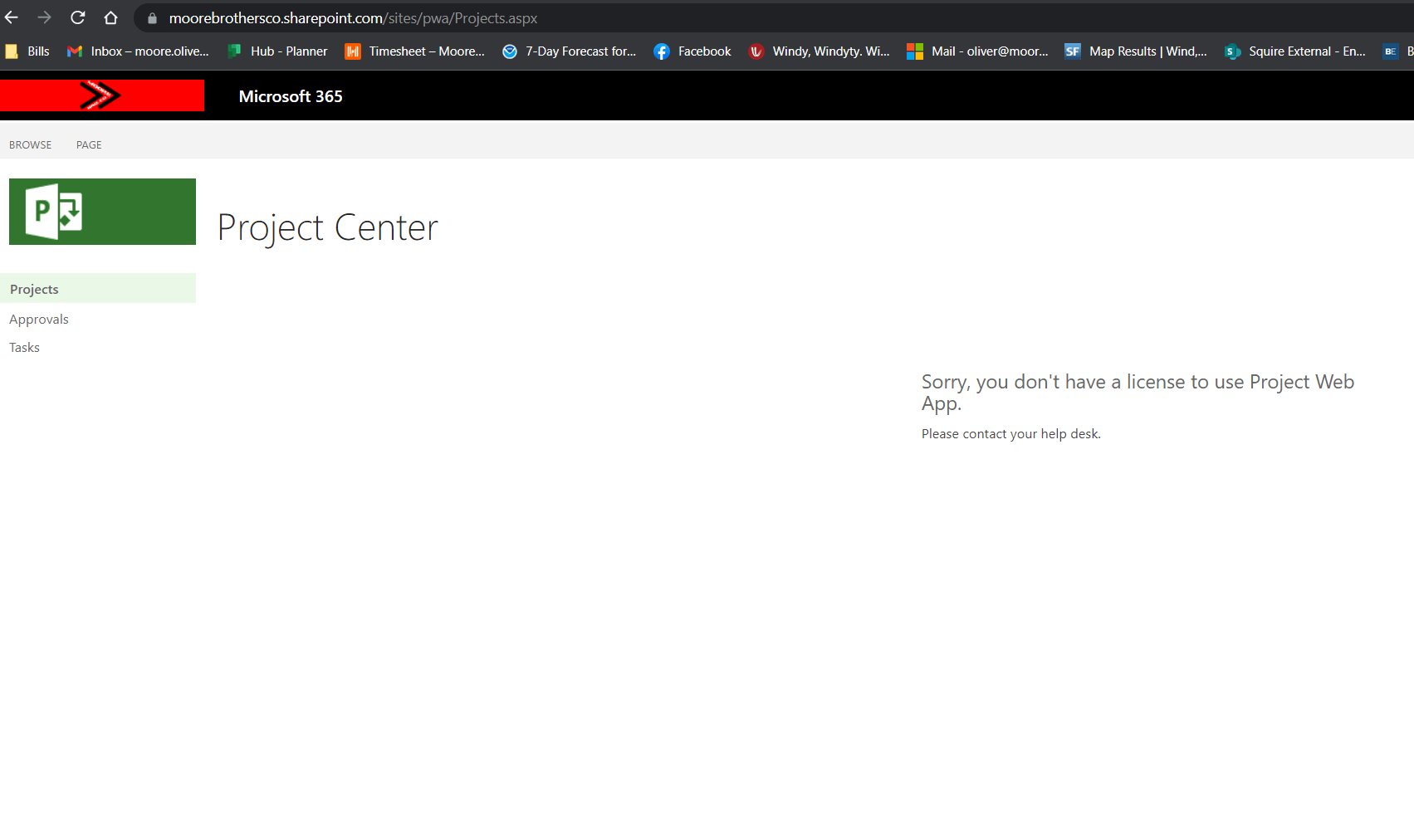Screen dimensions: 1414x840
Task: Click the Project Center page title
Action: (x=327, y=227)
